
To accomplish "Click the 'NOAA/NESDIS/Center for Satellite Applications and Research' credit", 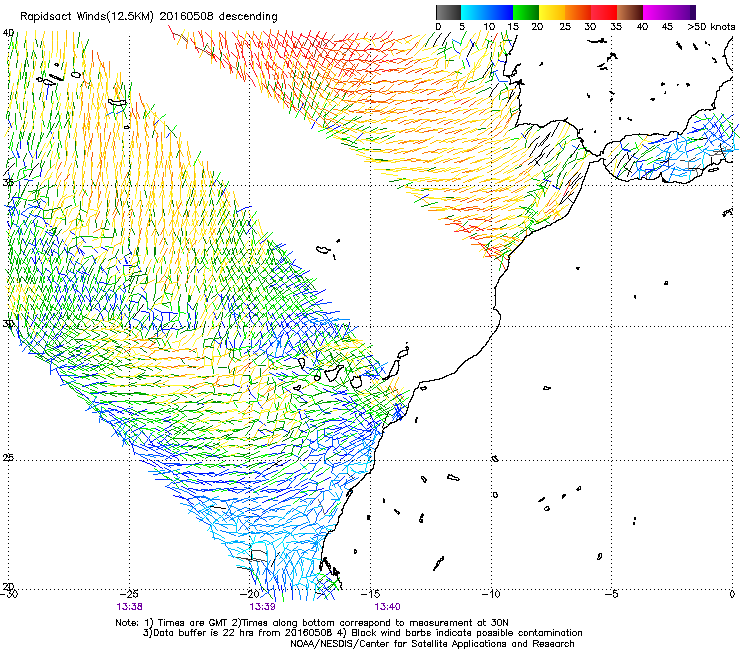I will pyautogui.click(x=432, y=644).
